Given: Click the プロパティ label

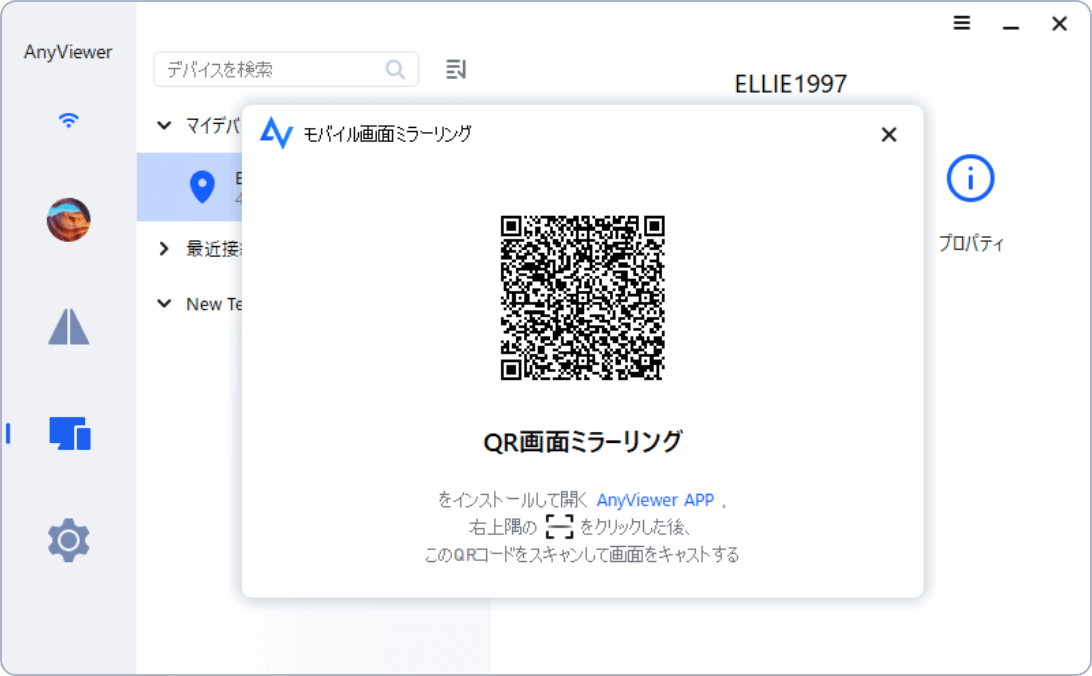Looking at the screenshot, I should tap(971, 243).
